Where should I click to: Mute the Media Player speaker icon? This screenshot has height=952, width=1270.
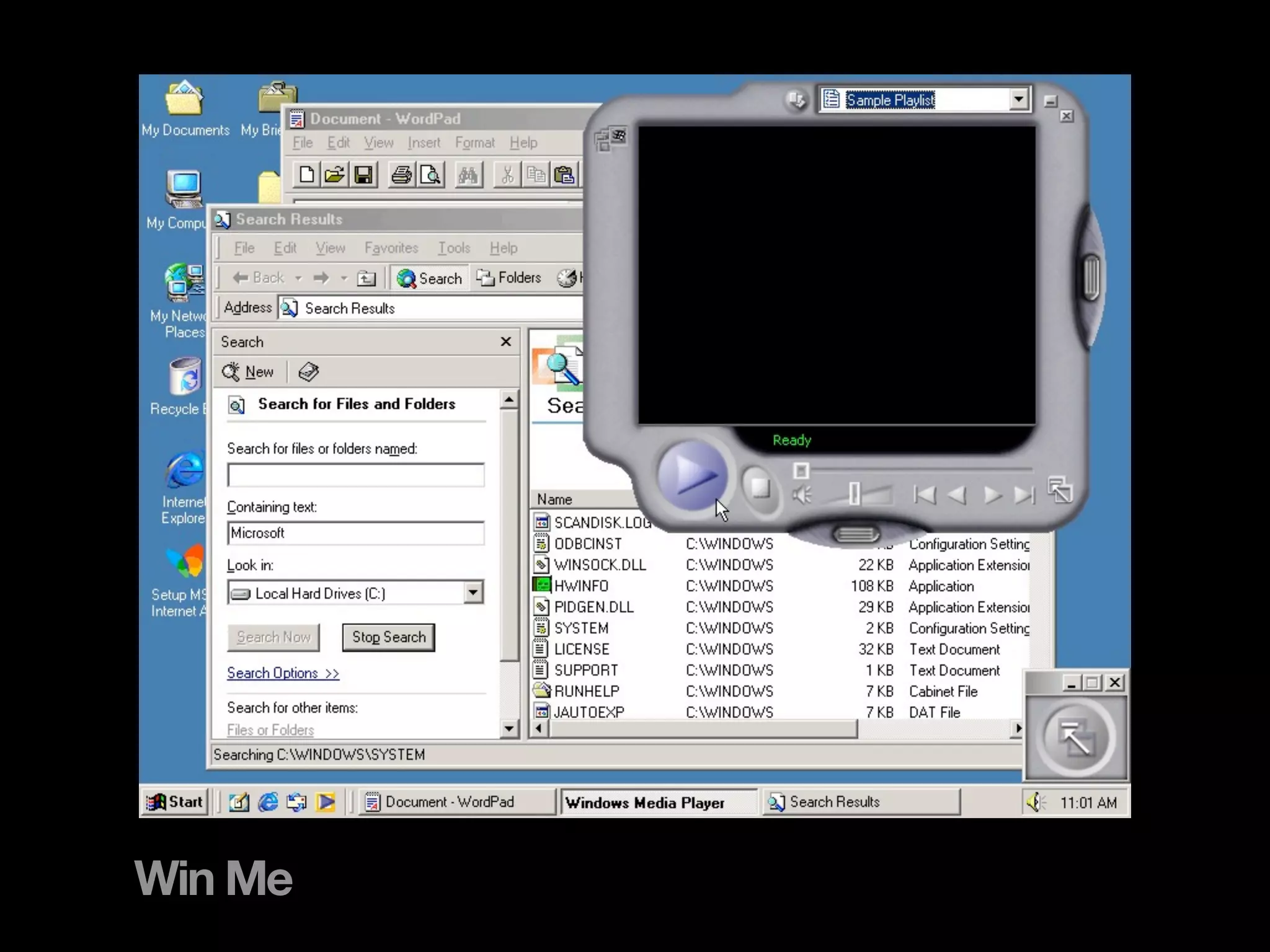[802, 495]
